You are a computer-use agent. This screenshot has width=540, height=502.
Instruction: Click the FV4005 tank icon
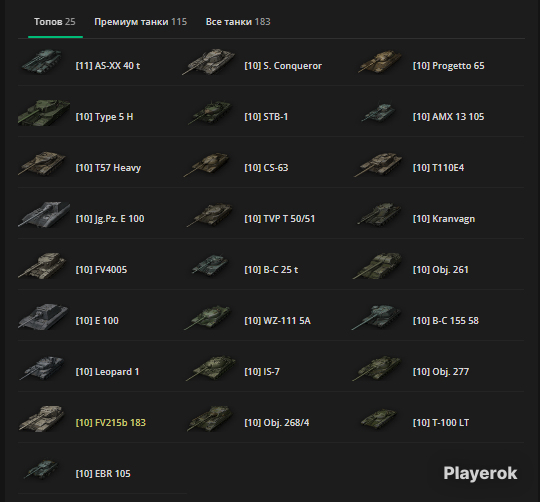point(42,265)
